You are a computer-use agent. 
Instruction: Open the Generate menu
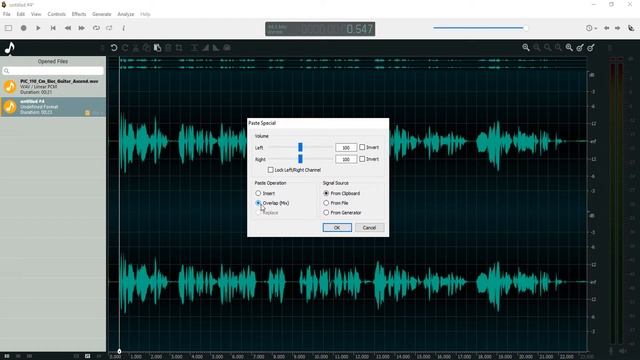tap(102, 14)
